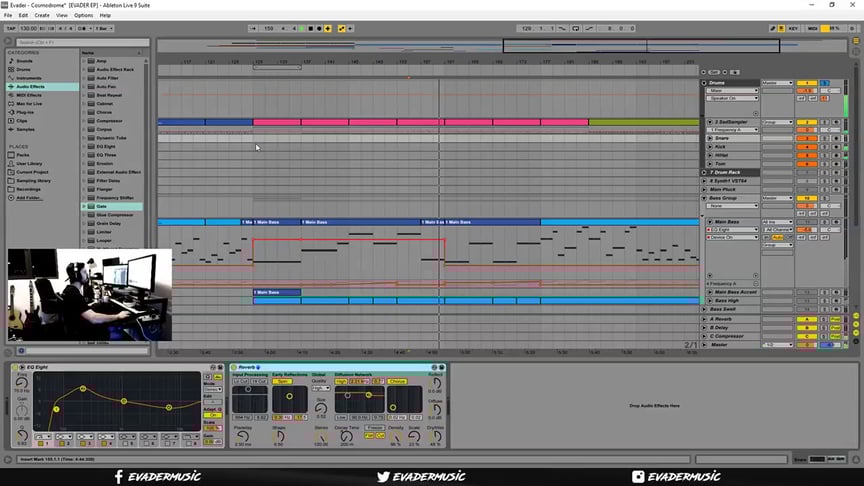864x486 pixels.
Task: Open the Options menu
Action: click(x=83, y=15)
